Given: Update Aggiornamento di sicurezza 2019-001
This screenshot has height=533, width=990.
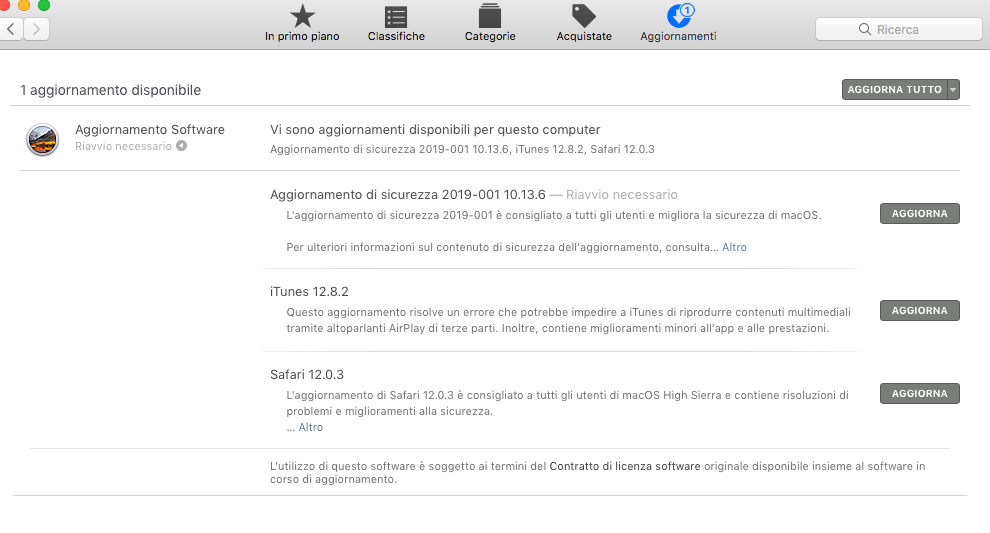Looking at the screenshot, I should [x=919, y=213].
